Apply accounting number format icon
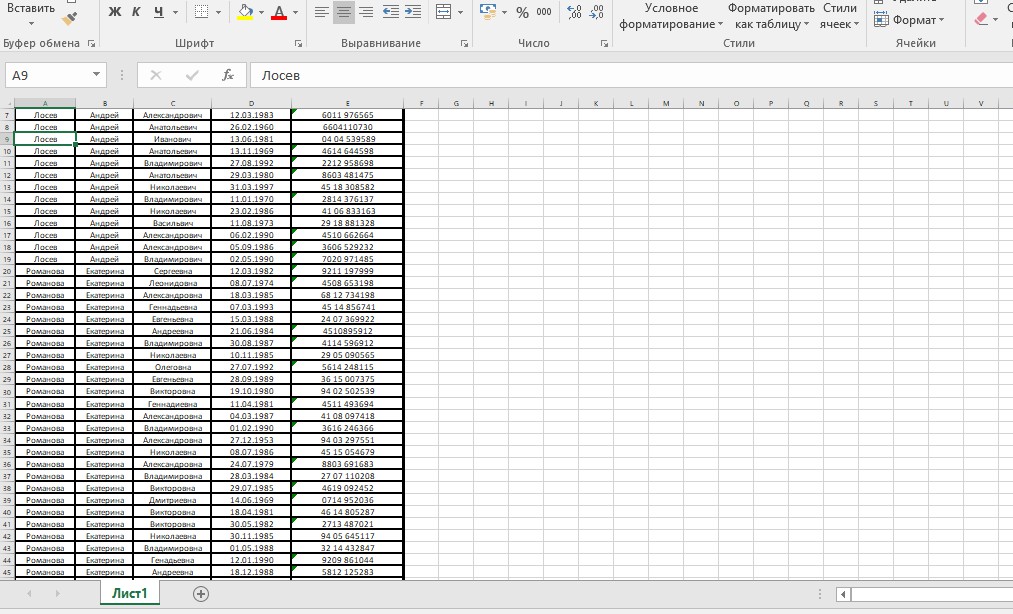The image size is (1013, 614). pyautogui.click(x=488, y=11)
